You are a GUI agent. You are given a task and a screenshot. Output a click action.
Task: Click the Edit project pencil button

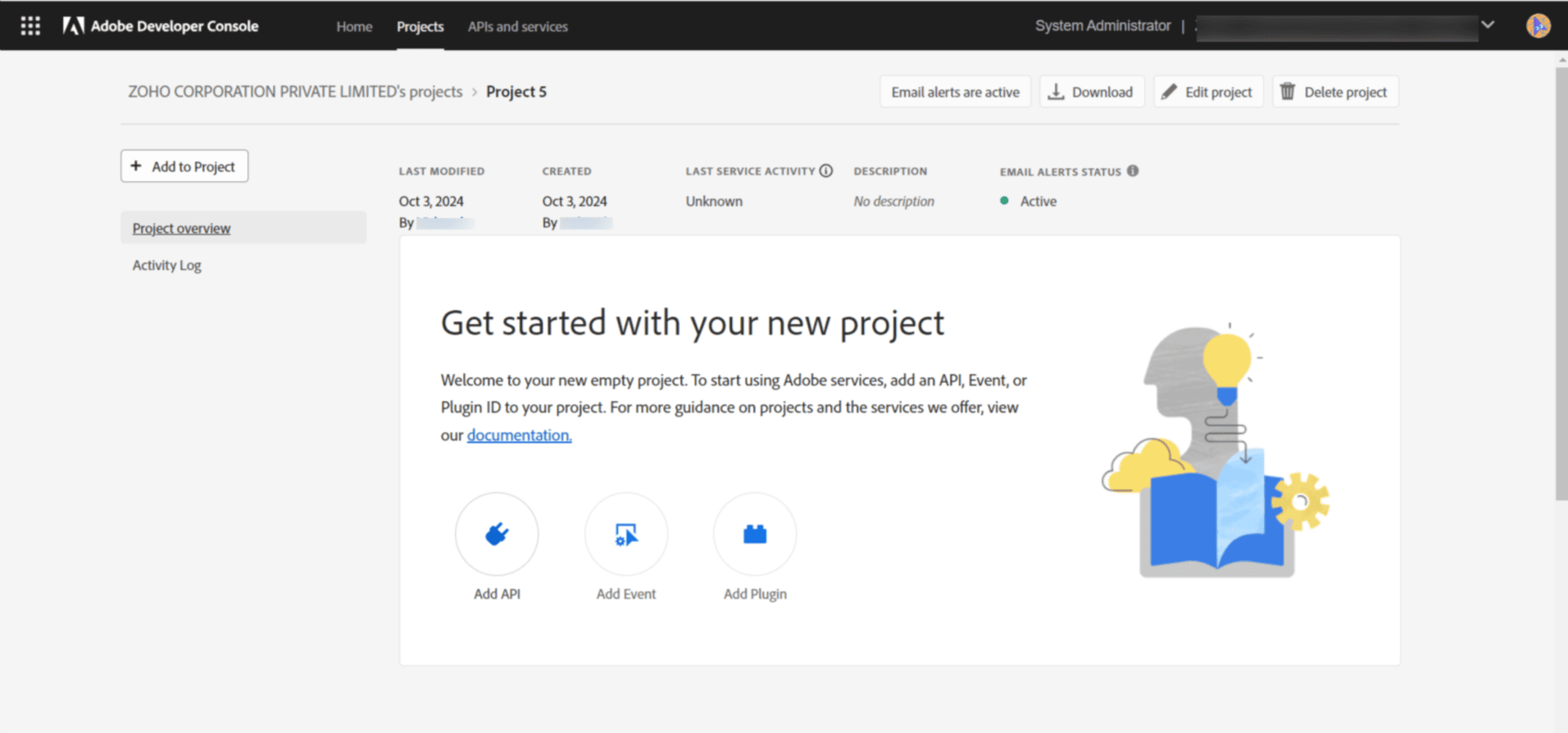1208,92
